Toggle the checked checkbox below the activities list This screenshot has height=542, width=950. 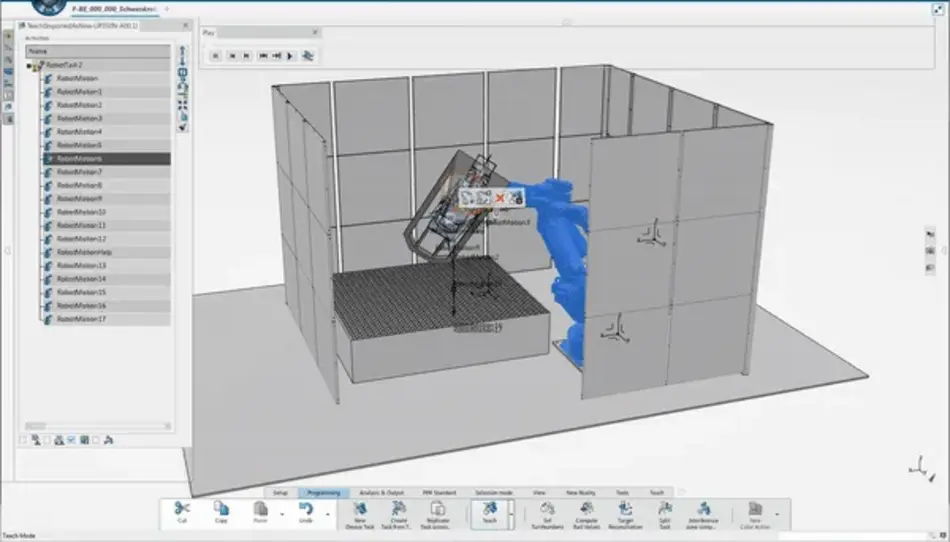tap(72, 440)
